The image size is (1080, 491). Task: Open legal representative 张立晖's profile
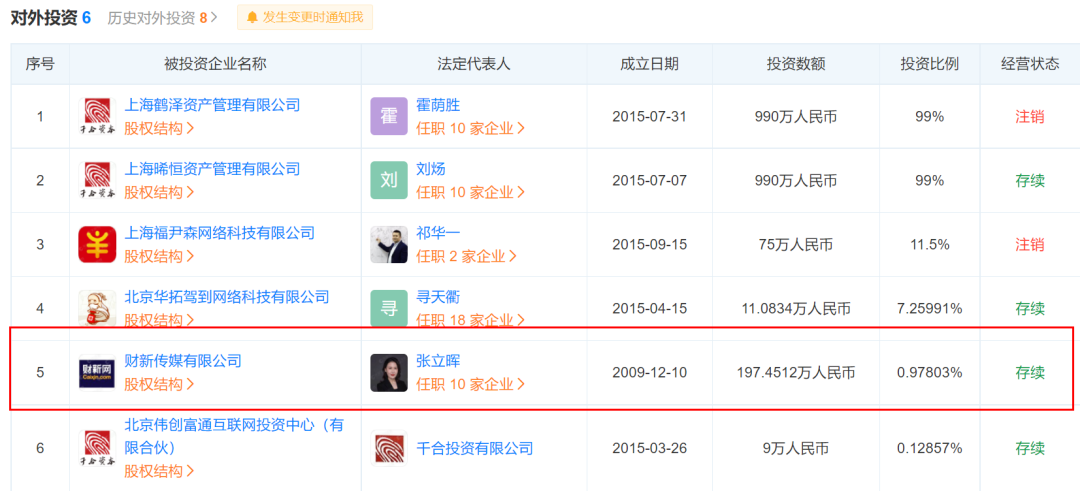pyautogui.click(x=438, y=360)
